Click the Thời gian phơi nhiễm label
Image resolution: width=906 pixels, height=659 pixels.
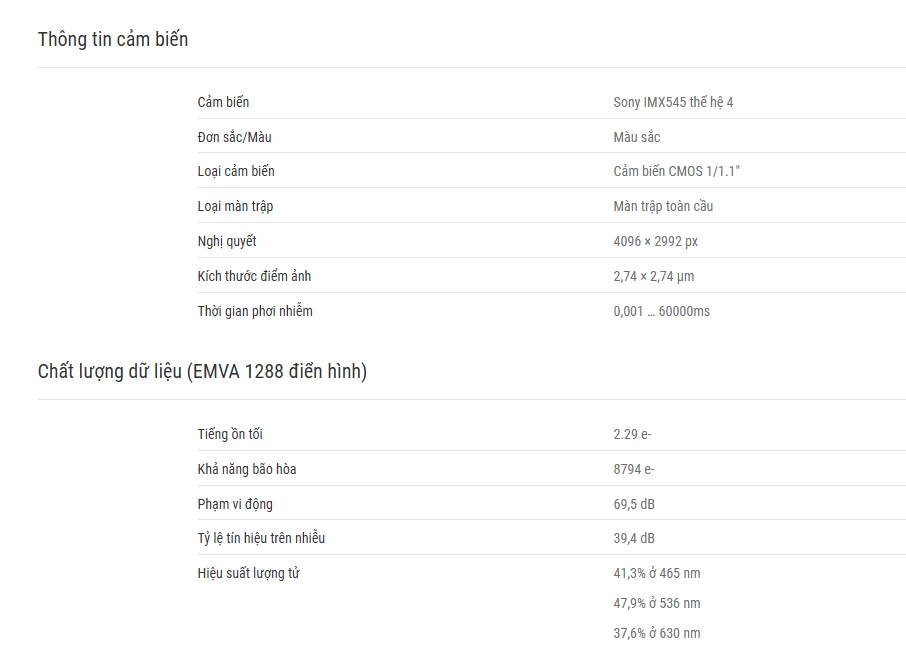(x=255, y=311)
